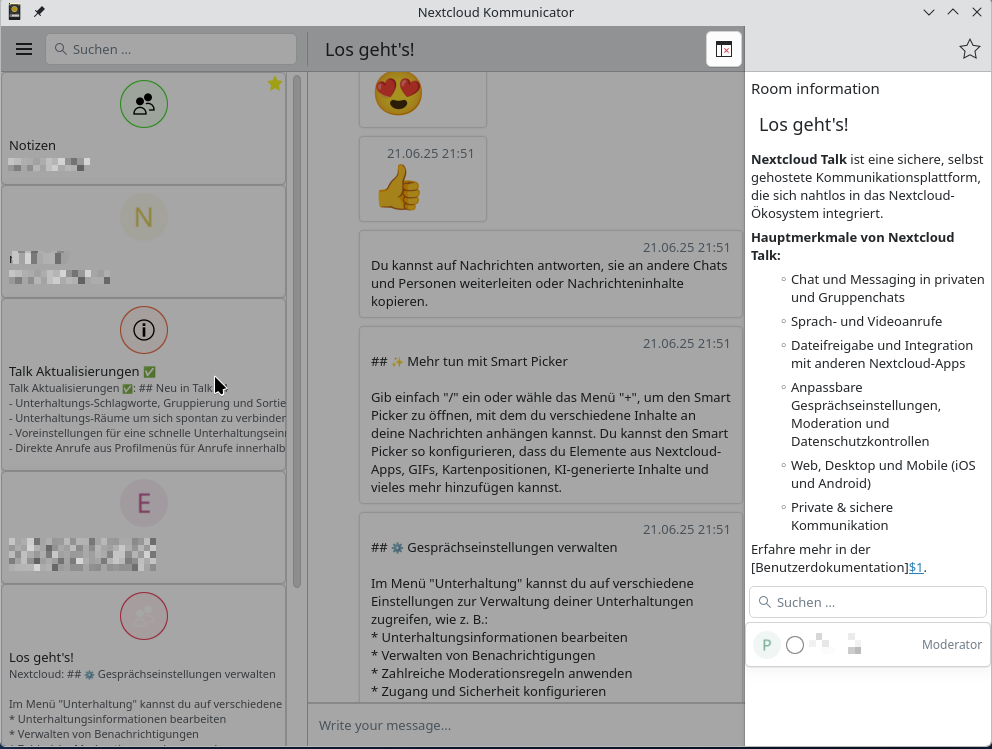Click the conversation list scrollbar

[x=297, y=331]
